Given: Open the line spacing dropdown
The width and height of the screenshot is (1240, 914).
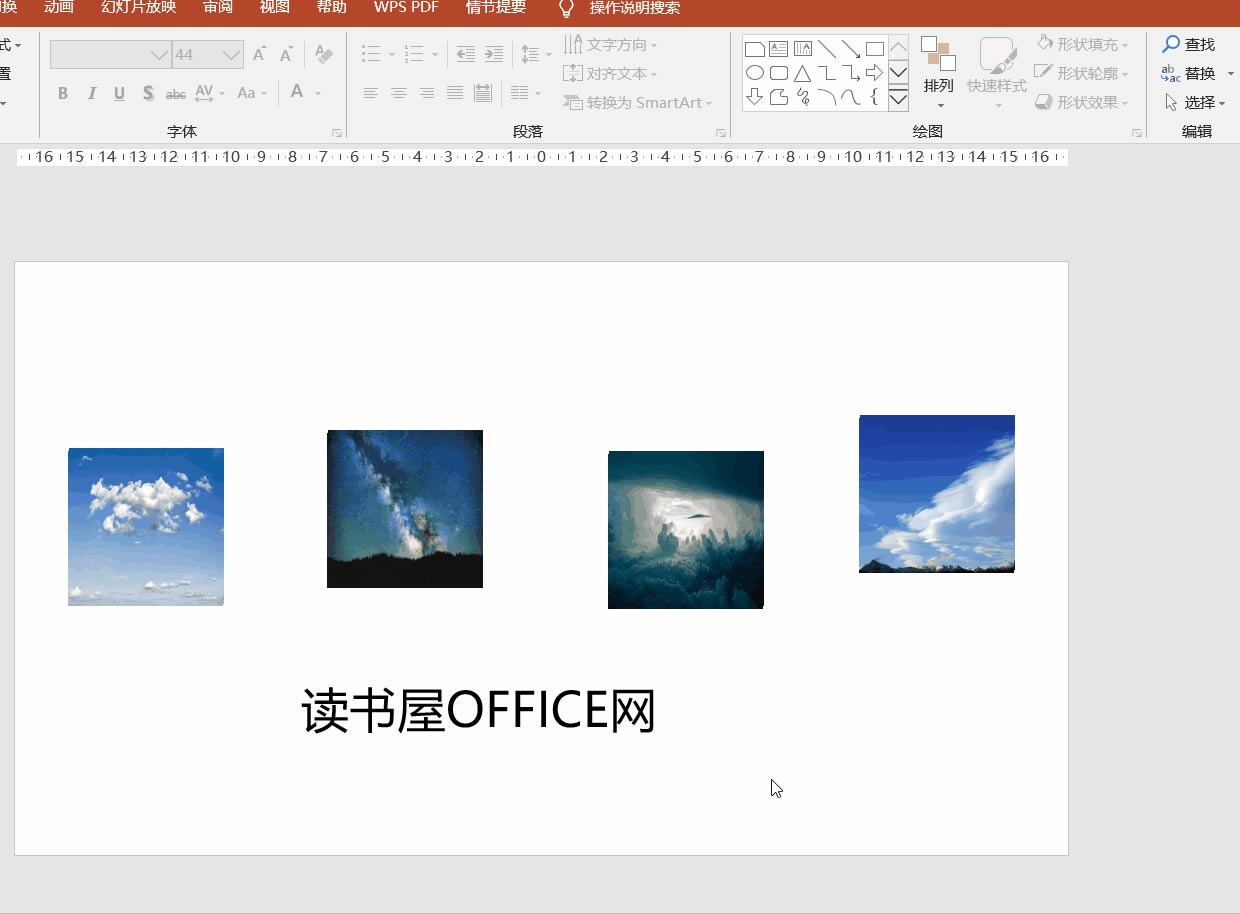Looking at the screenshot, I should click(x=535, y=54).
